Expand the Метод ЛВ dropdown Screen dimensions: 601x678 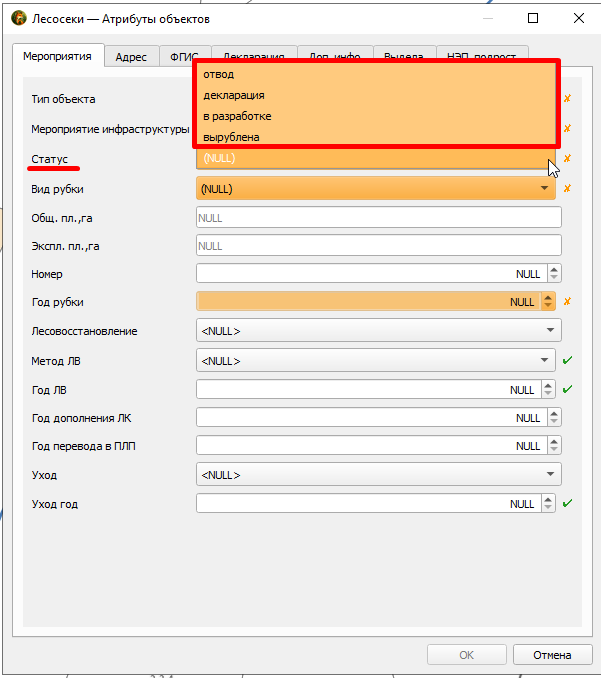[376, 361]
